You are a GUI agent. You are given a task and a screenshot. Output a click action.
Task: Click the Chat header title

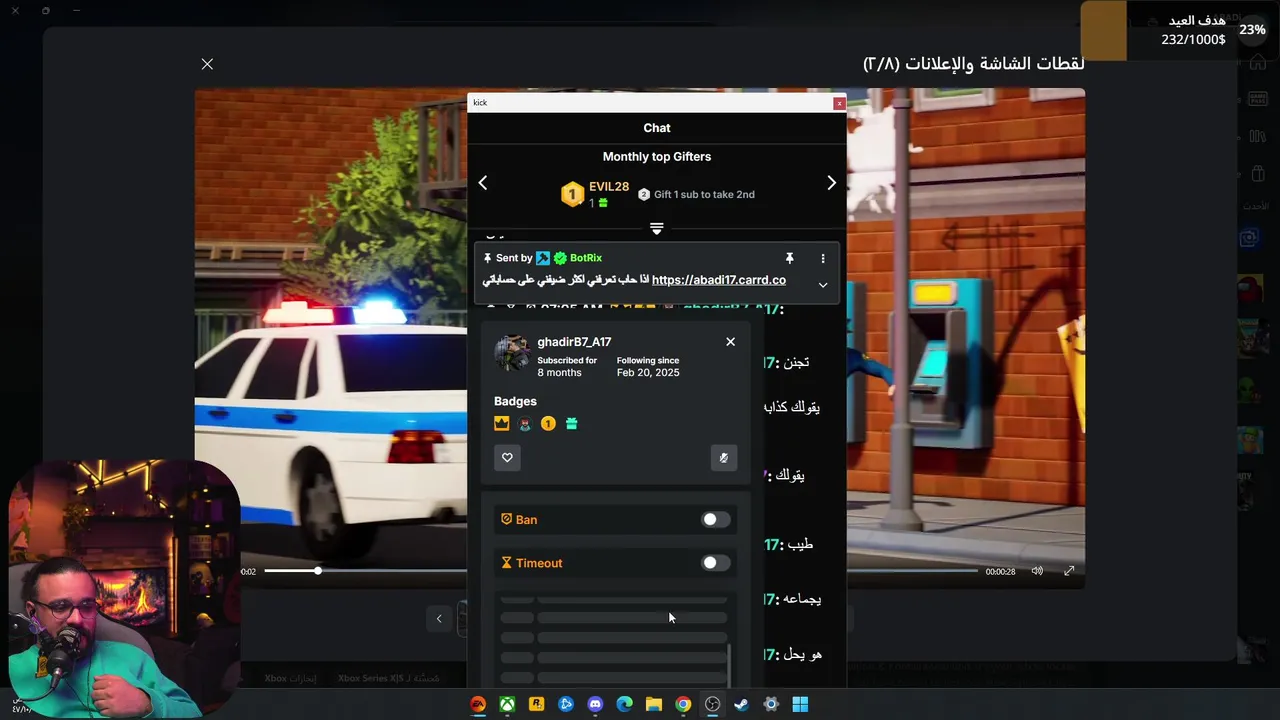[657, 128]
